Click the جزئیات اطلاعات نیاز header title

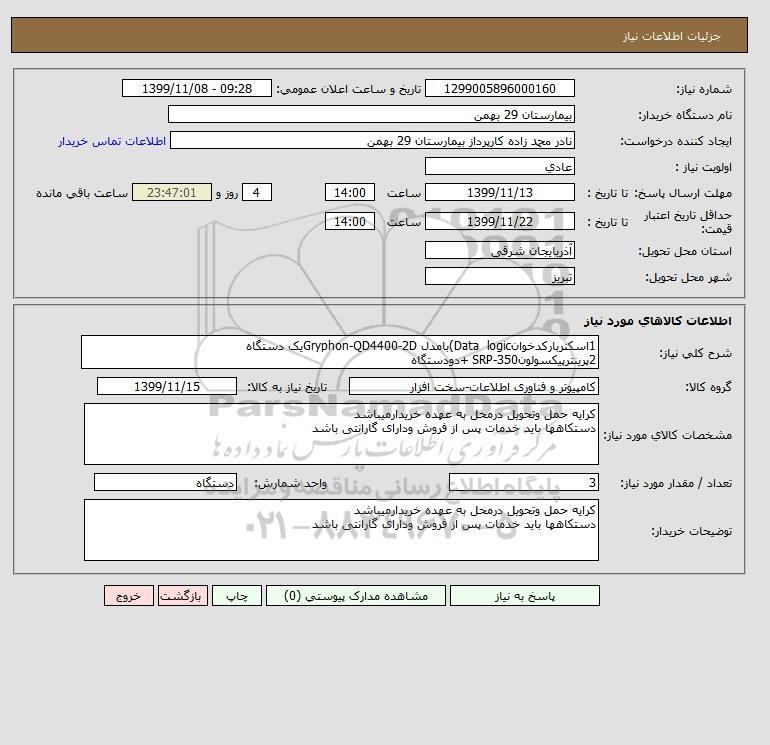(x=671, y=36)
